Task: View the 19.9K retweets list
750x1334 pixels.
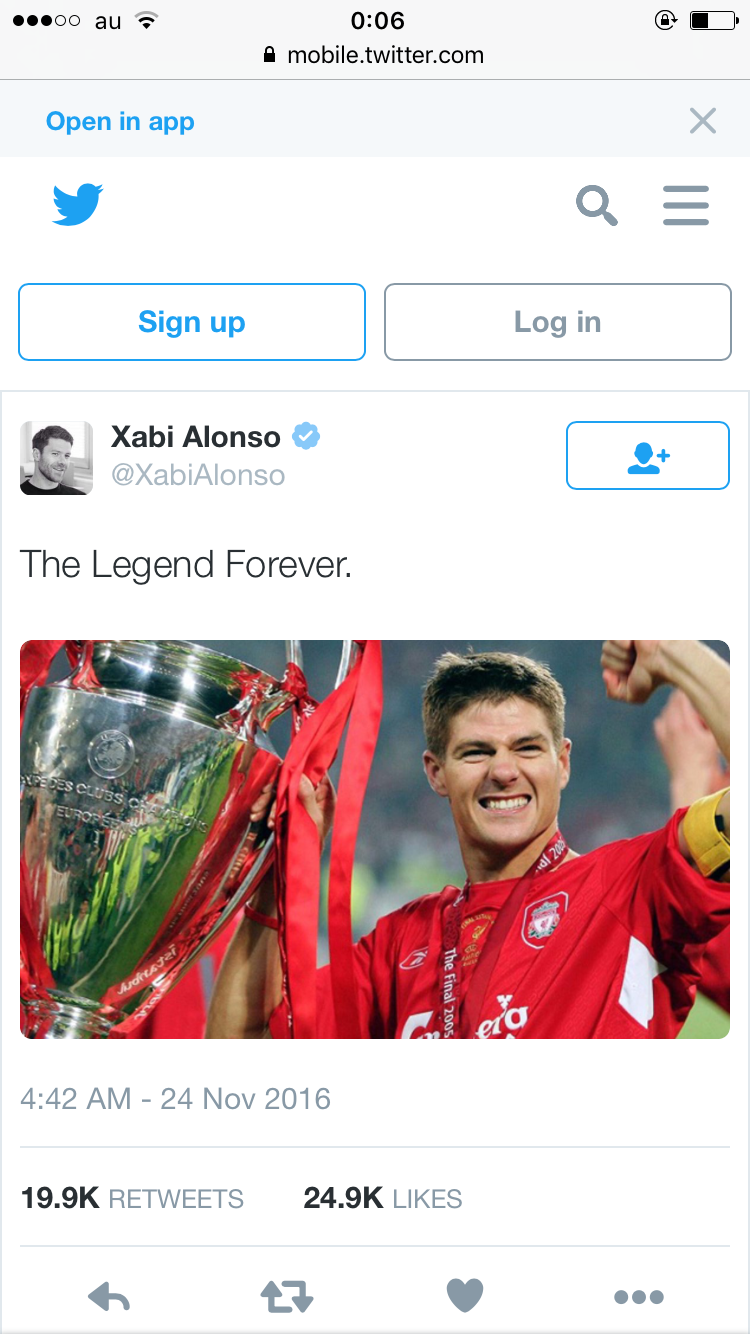Action: [x=132, y=1198]
